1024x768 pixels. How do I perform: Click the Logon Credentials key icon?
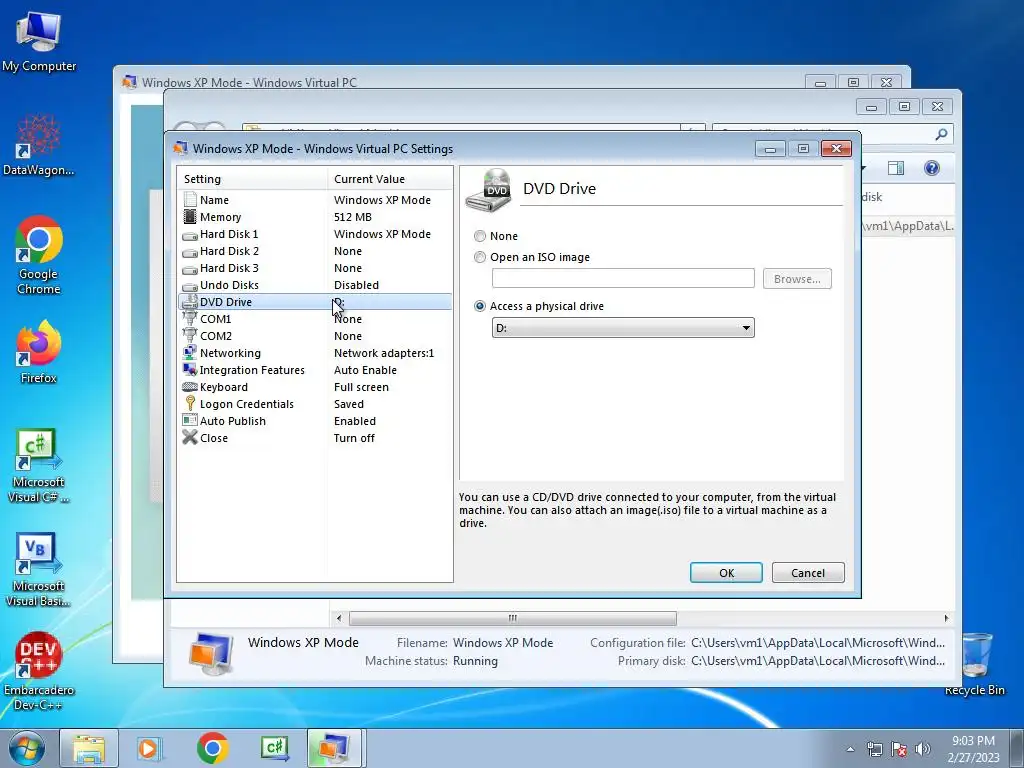[190, 404]
